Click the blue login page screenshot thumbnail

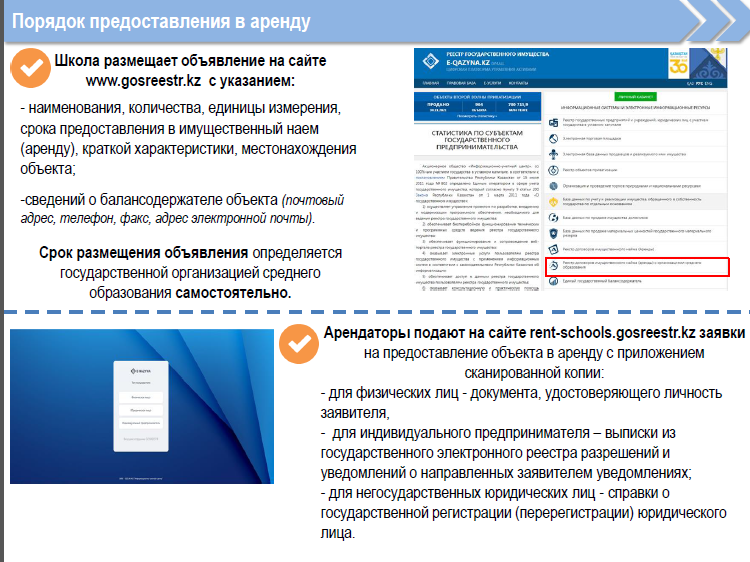coord(142,406)
